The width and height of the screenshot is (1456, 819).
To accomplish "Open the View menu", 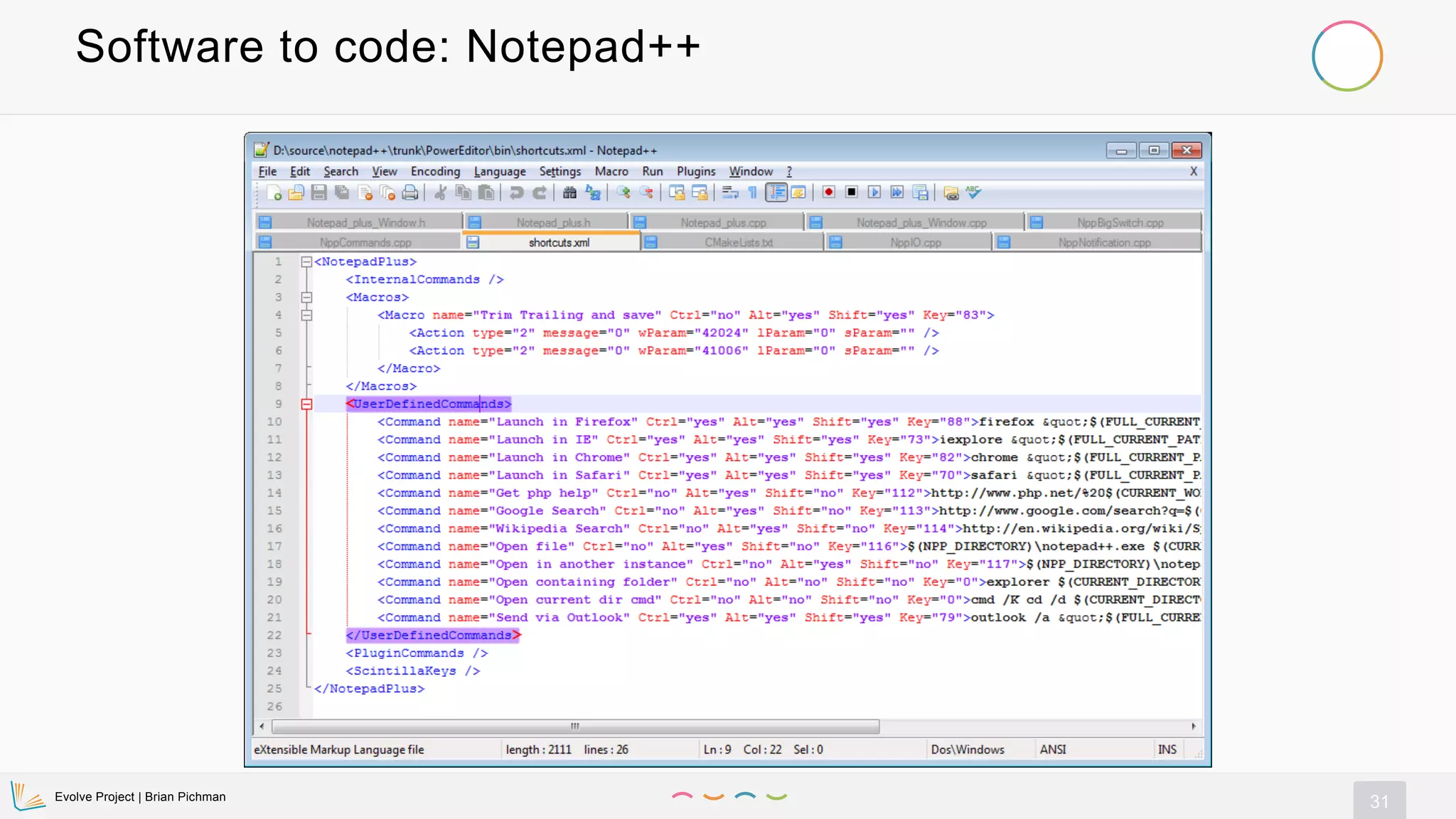I will click(384, 171).
